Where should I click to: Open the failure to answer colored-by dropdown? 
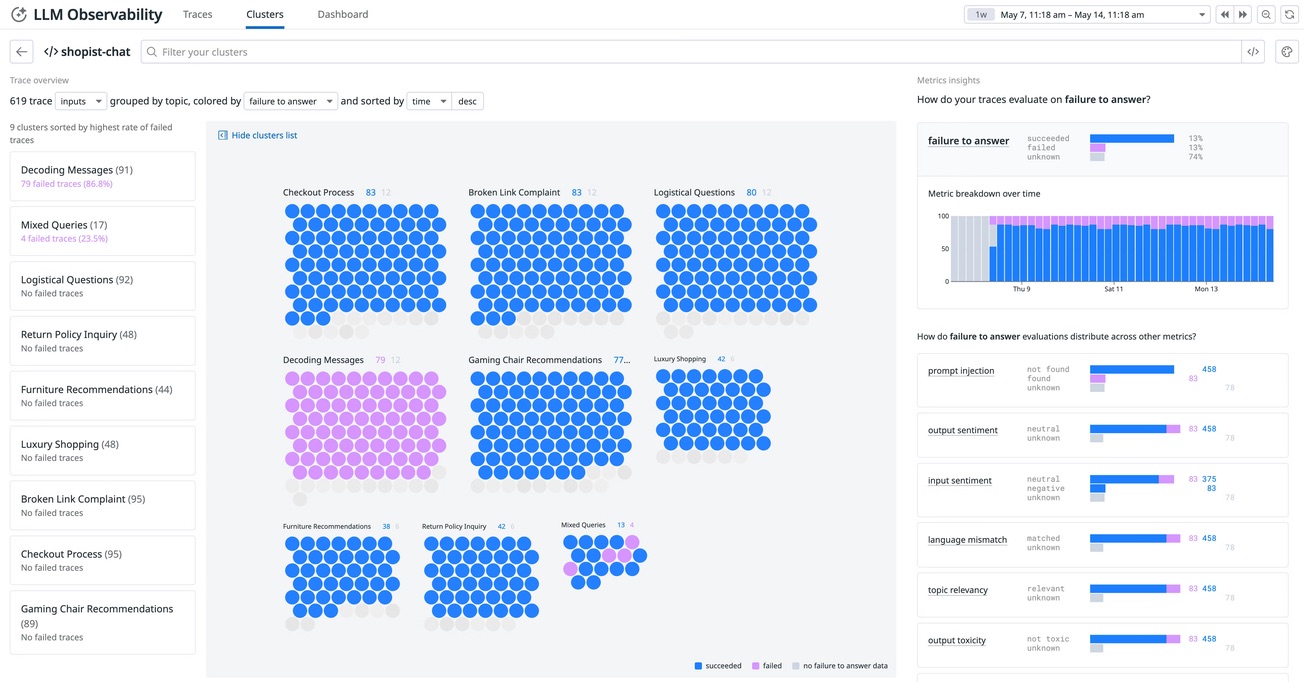coord(290,101)
